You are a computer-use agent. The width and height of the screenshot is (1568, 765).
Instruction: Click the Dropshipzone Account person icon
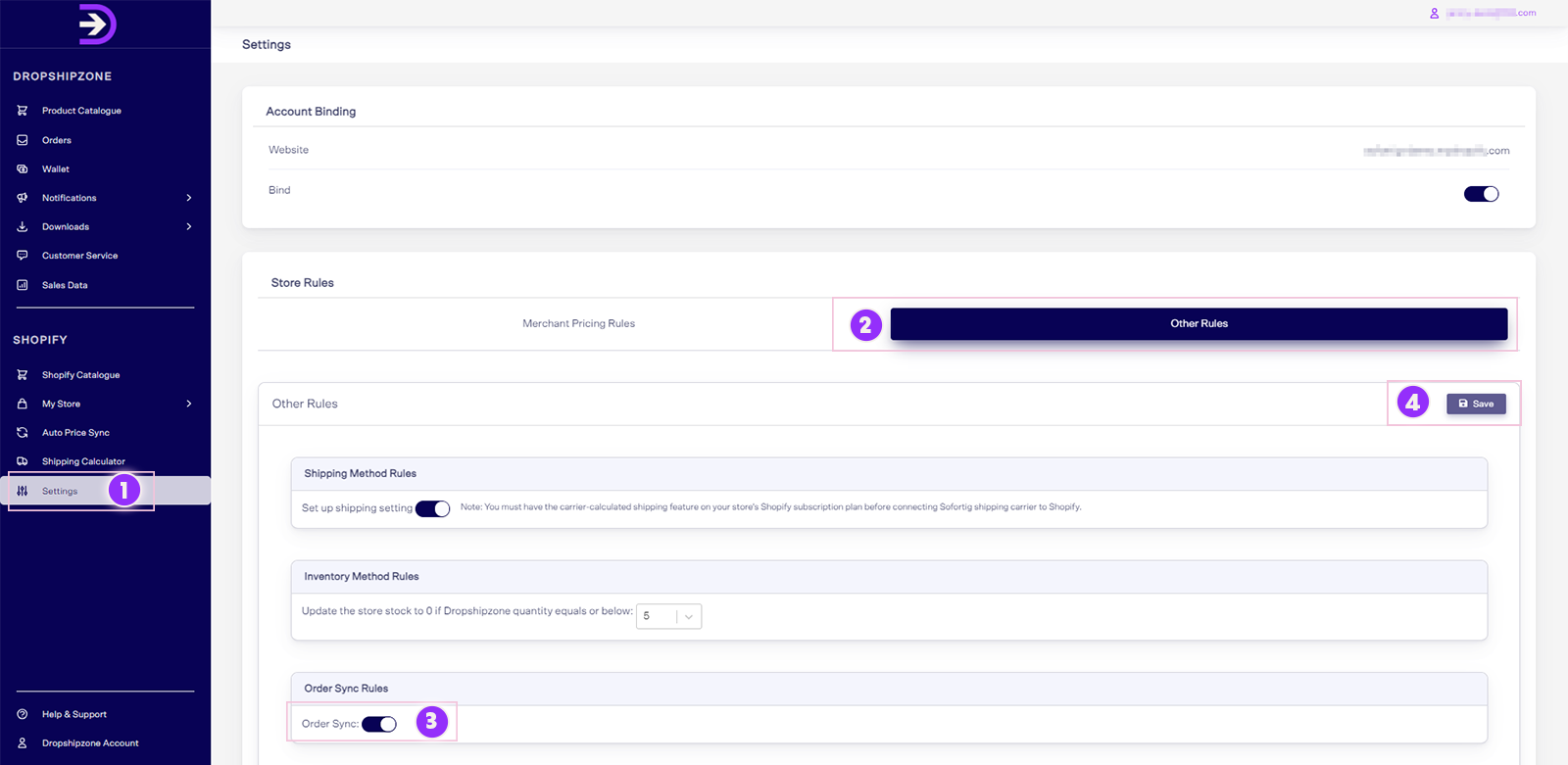pos(23,742)
